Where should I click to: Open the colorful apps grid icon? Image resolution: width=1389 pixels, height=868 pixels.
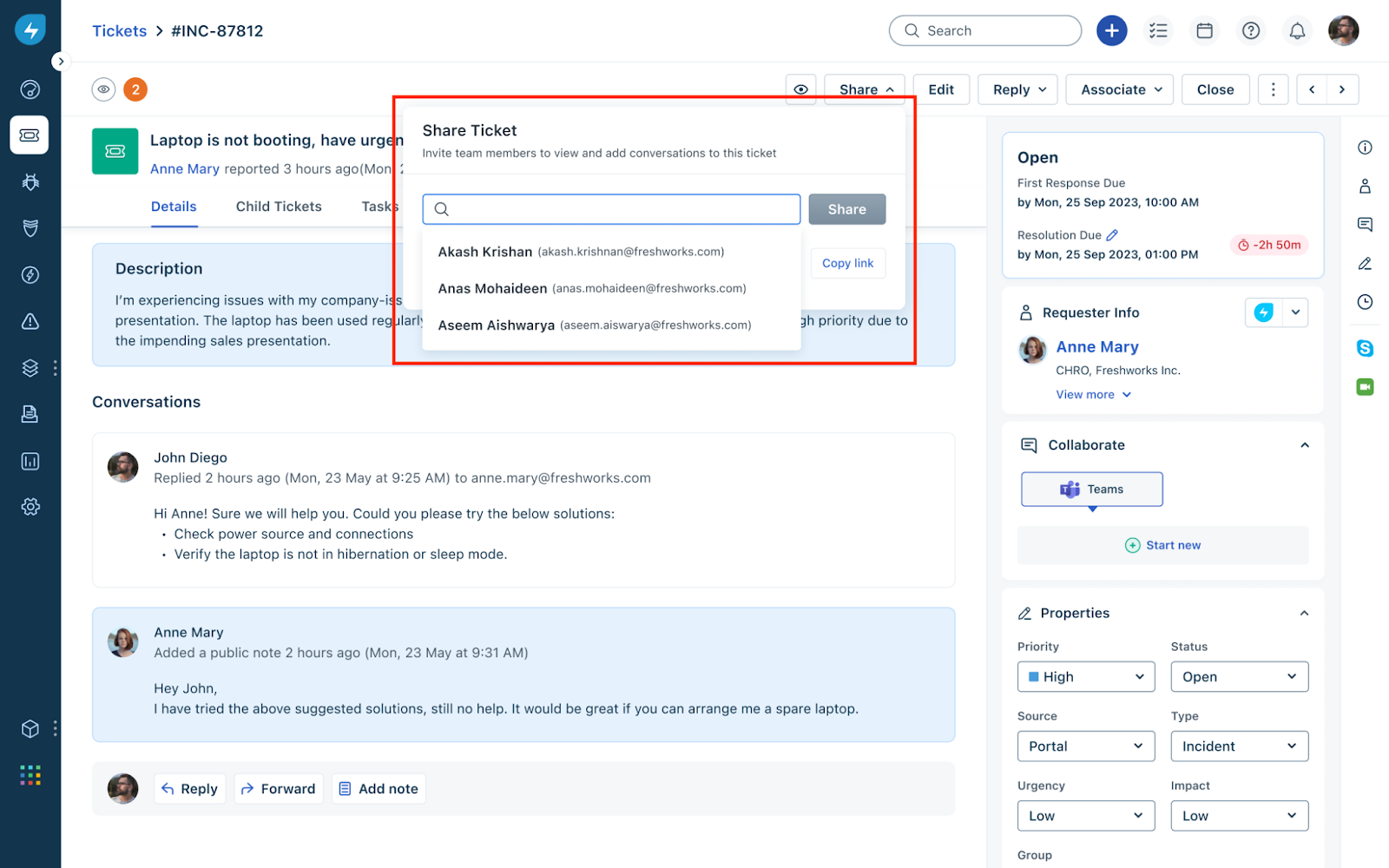pyautogui.click(x=30, y=775)
